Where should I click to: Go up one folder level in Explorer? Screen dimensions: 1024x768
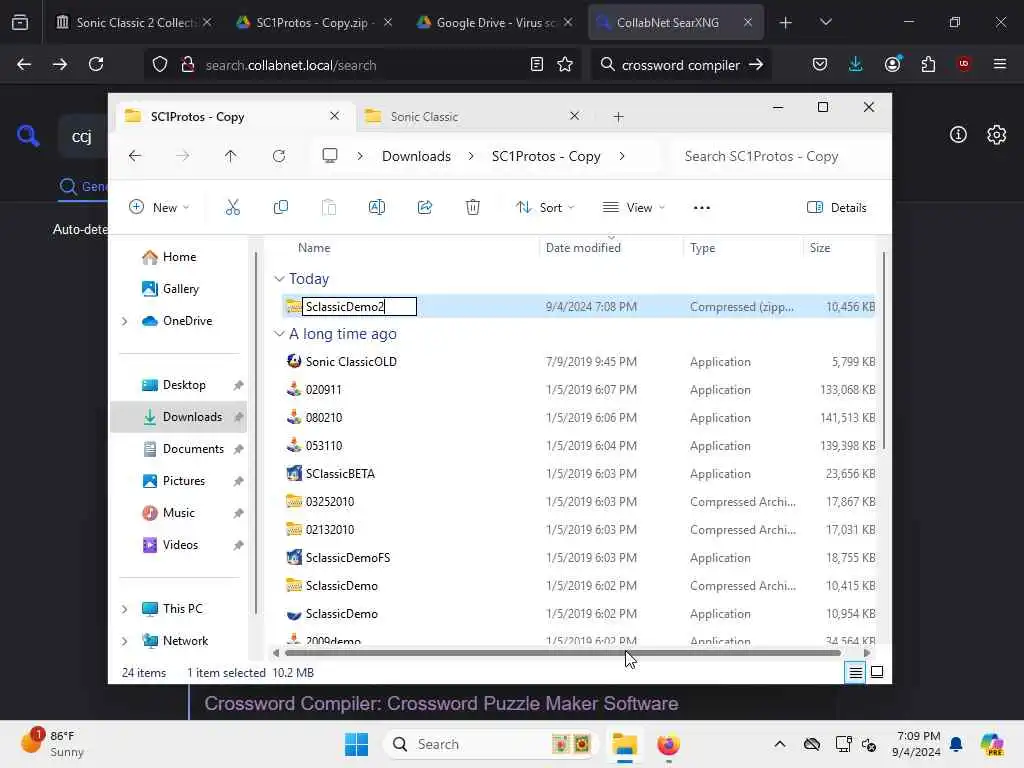[x=231, y=156]
